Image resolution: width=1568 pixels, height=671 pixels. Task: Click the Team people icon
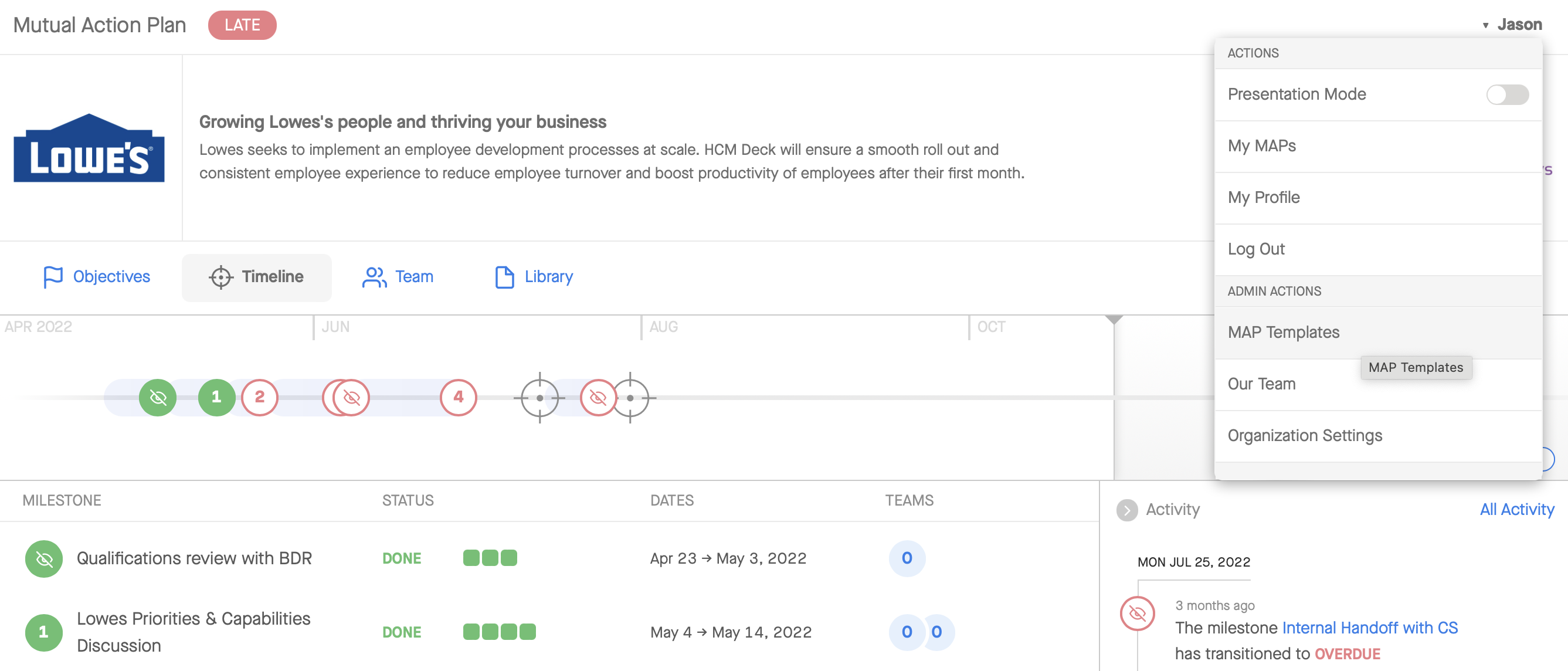(x=374, y=277)
